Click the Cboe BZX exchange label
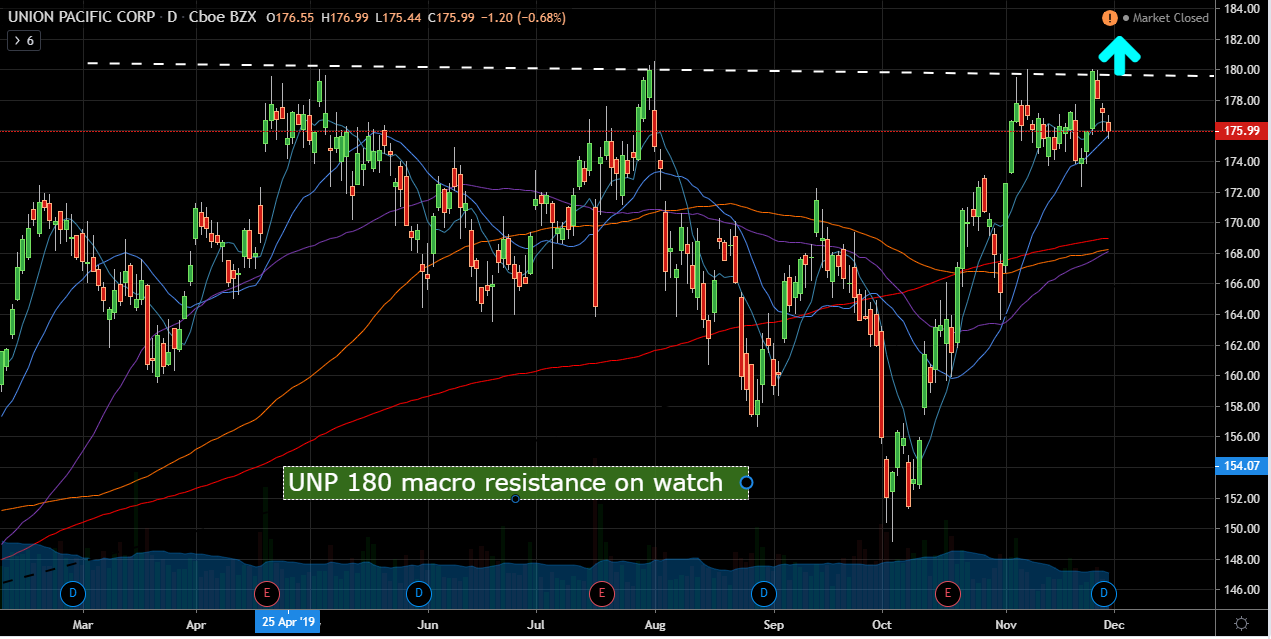The height and width of the screenshot is (639, 1271). click(x=225, y=18)
